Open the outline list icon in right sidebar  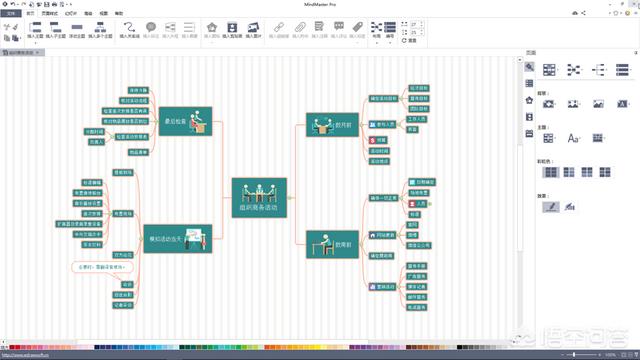click(x=529, y=84)
